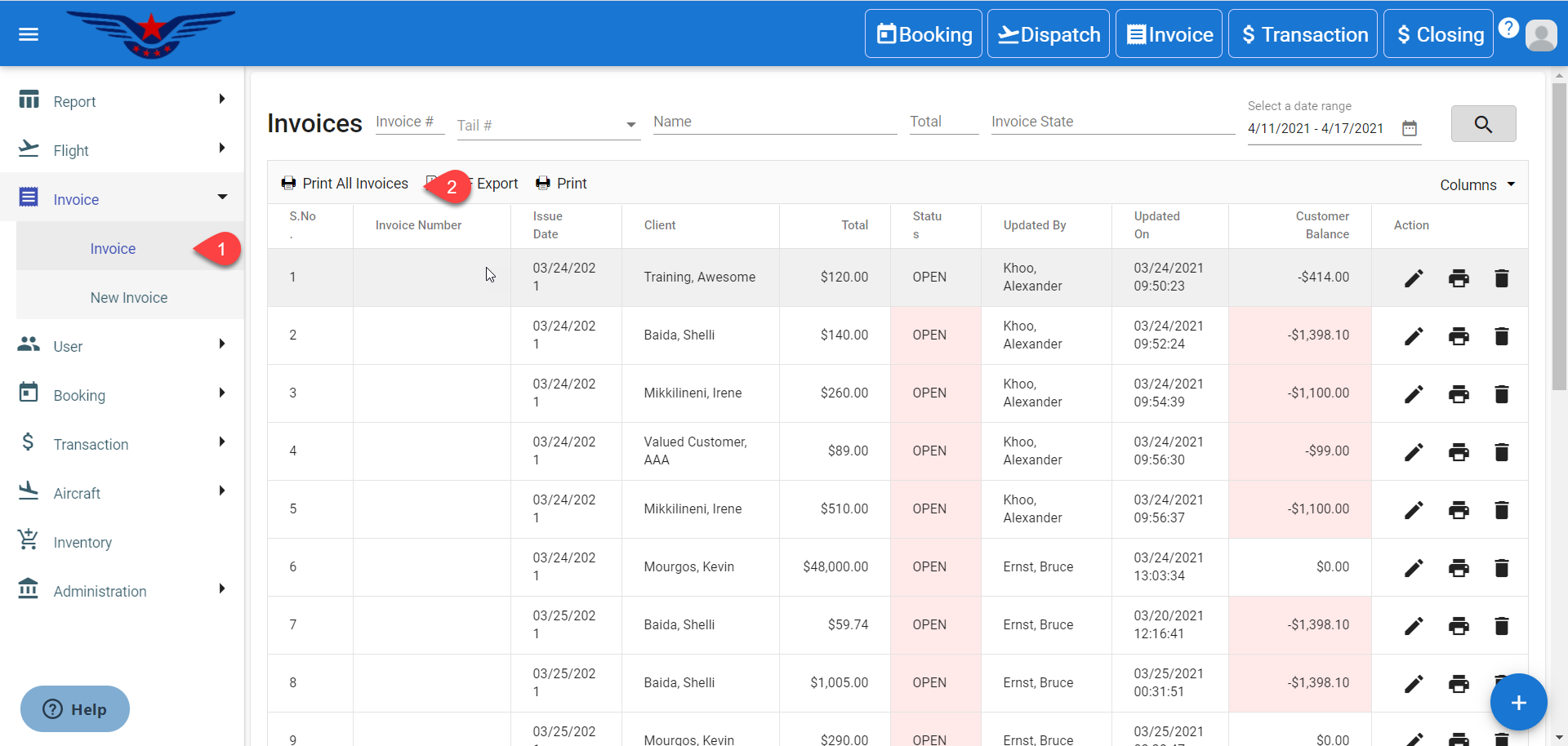Click the hamburger menu icon

(29, 34)
